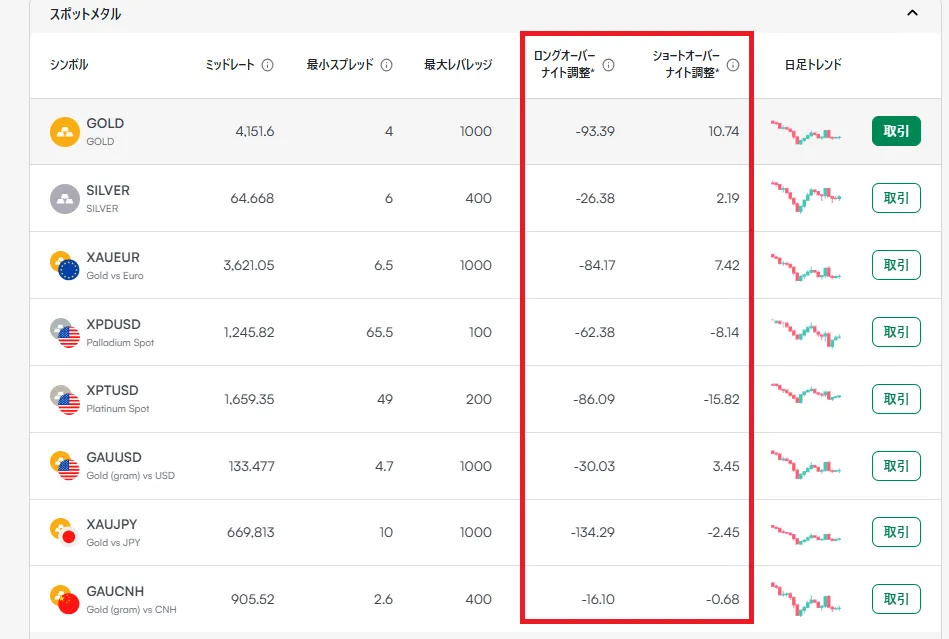Click 取引 button for XPTUSD
Viewport: 949px width, 639px height.
coord(896,399)
